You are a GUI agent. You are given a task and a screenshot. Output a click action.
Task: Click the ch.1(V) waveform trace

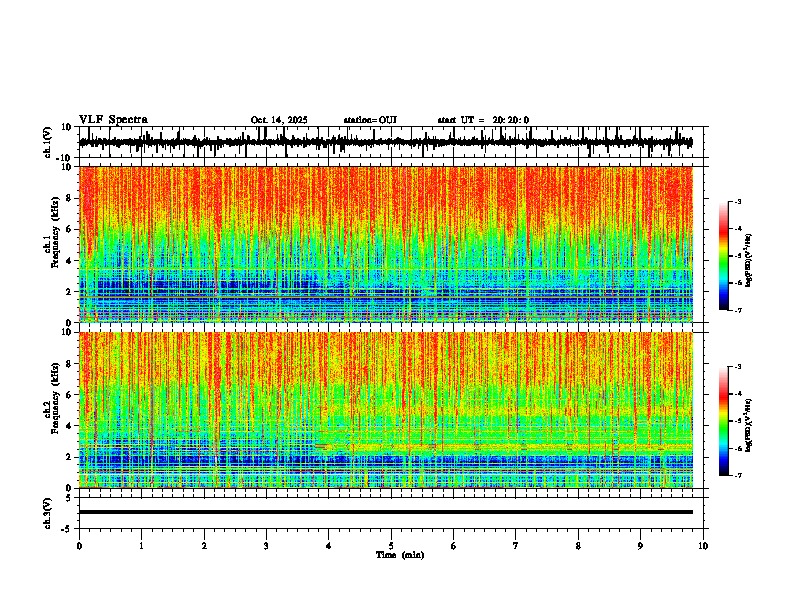click(x=385, y=142)
